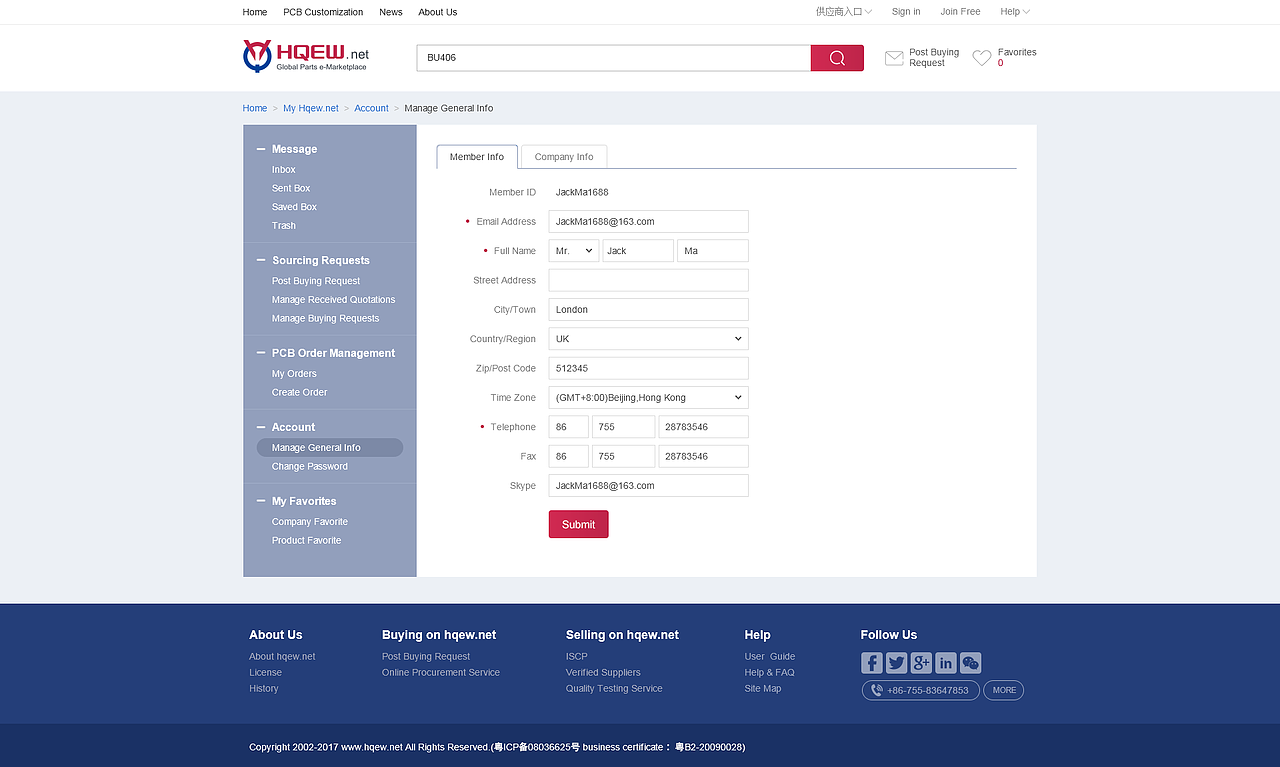Screen dimensions: 1280x767
Task: Open Company Favorite in the sidebar
Action: point(310,522)
